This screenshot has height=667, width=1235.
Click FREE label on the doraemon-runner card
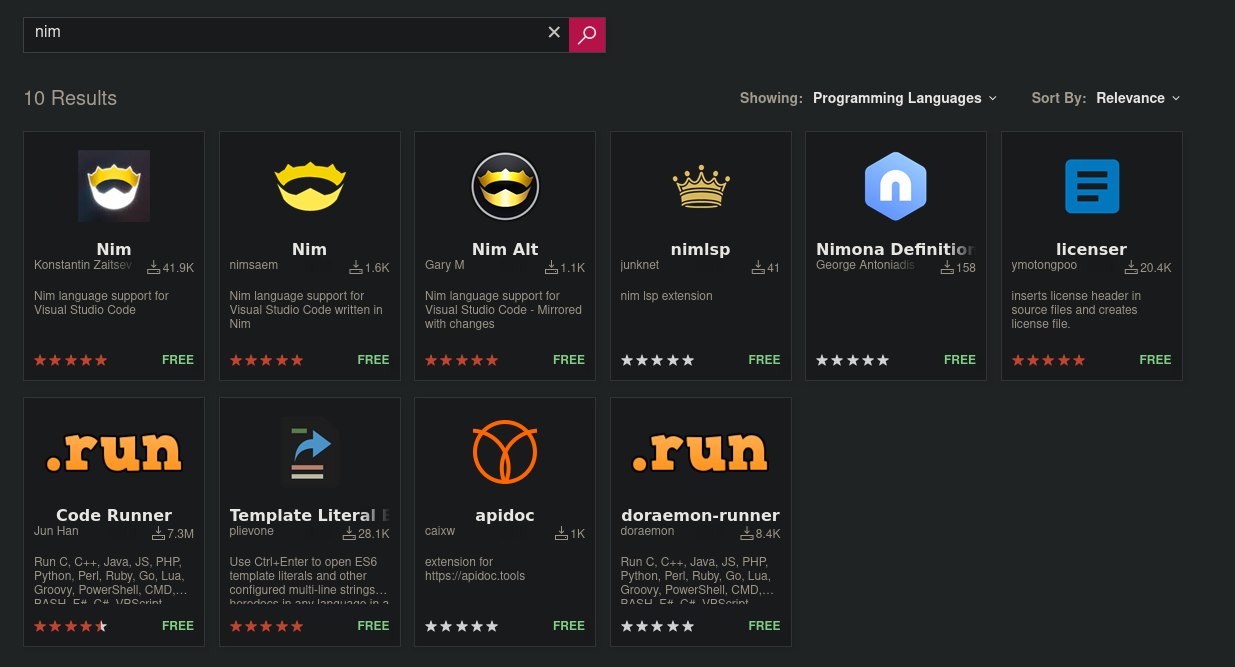[x=764, y=626]
